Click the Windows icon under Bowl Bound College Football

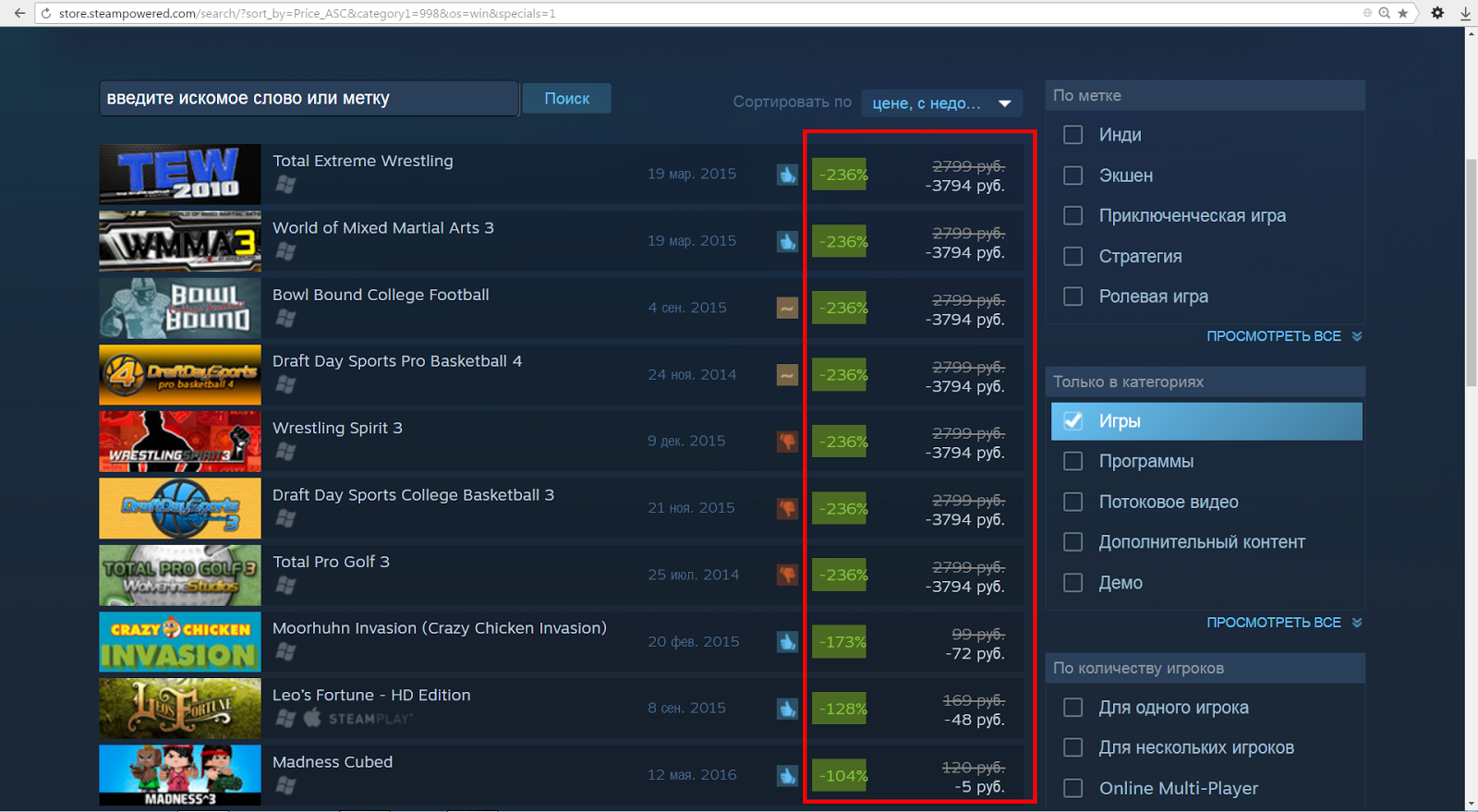[285, 318]
